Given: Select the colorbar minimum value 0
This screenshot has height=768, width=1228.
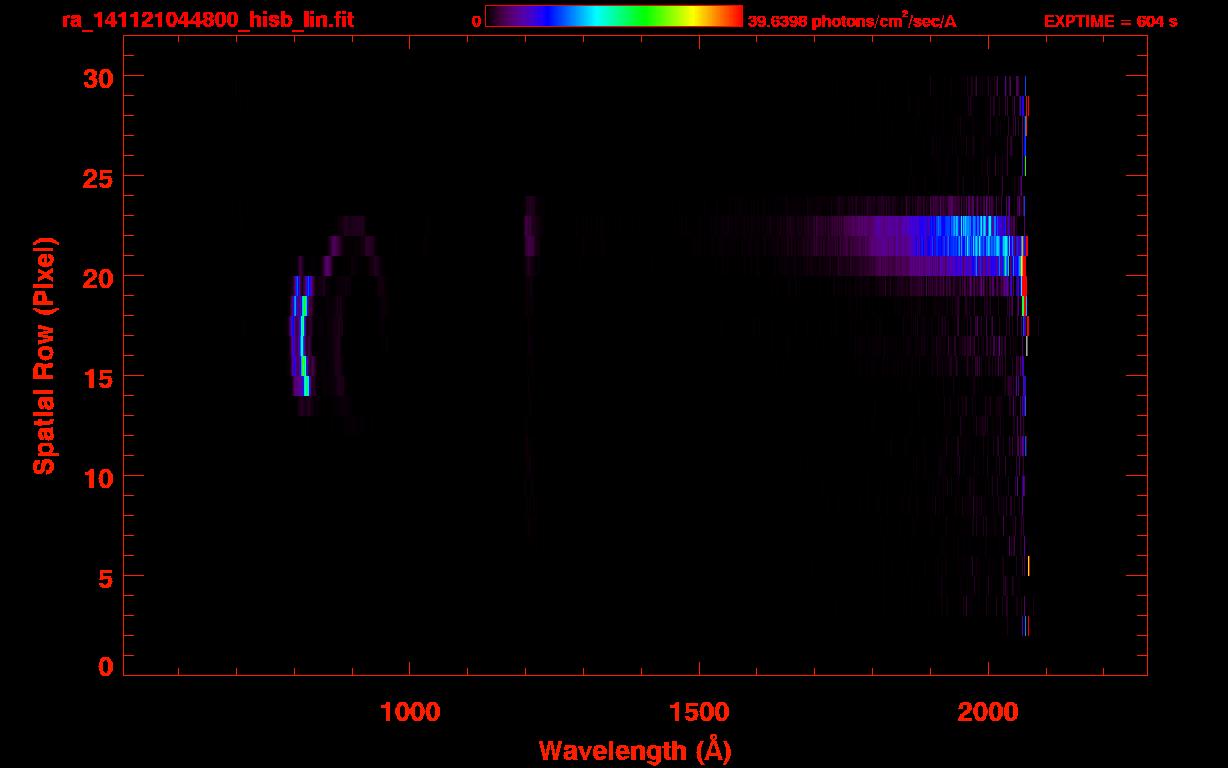Looking at the screenshot, I should point(476,21).
